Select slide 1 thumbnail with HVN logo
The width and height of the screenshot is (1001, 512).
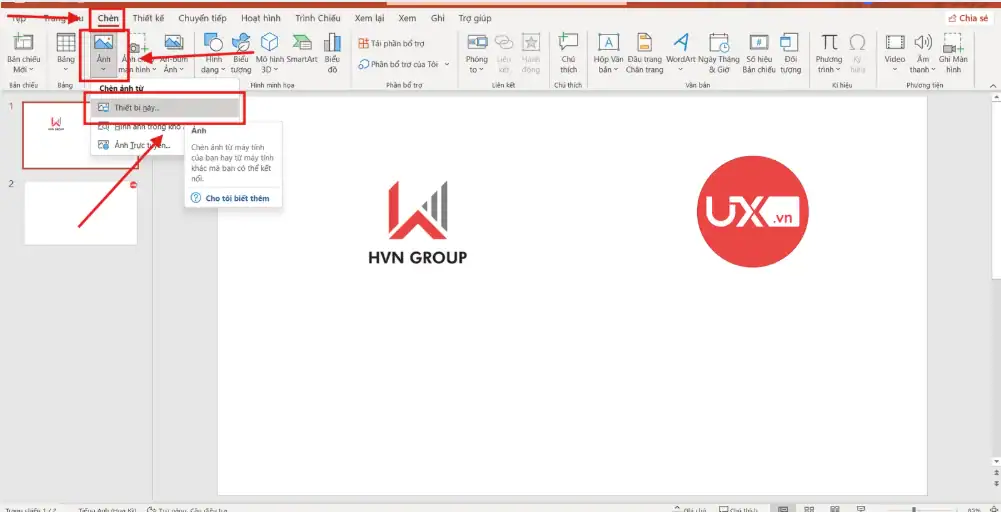pyautogui.click(x=80, y=135)
